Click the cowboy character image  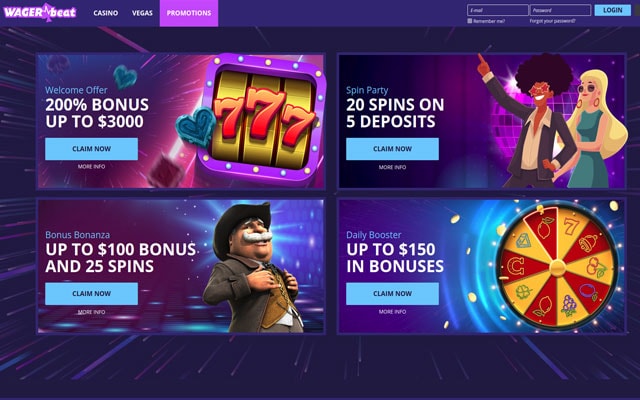(253, 267)
